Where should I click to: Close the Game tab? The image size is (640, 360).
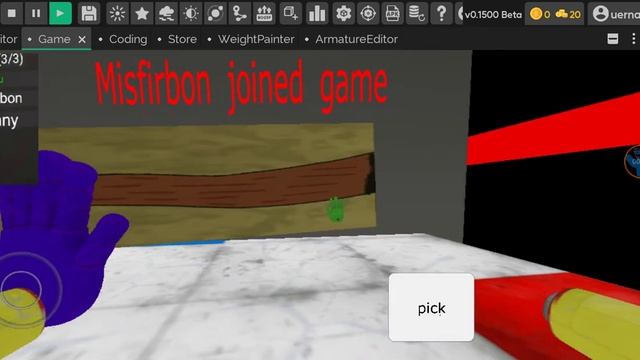tap(82, 40)
